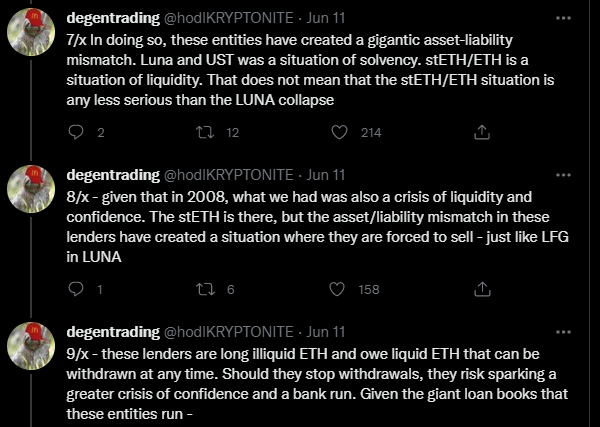Open degentrading name on the 9/x tweet

coord(113,332)
